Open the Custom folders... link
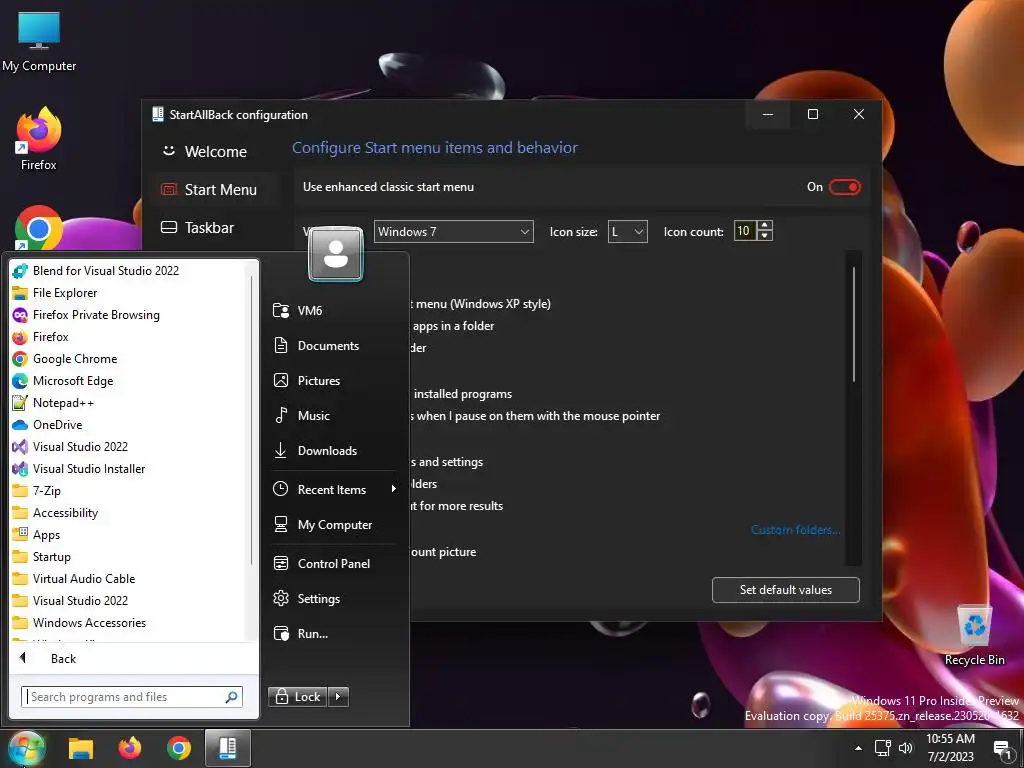1024x768 pixels. pos(795,530)
